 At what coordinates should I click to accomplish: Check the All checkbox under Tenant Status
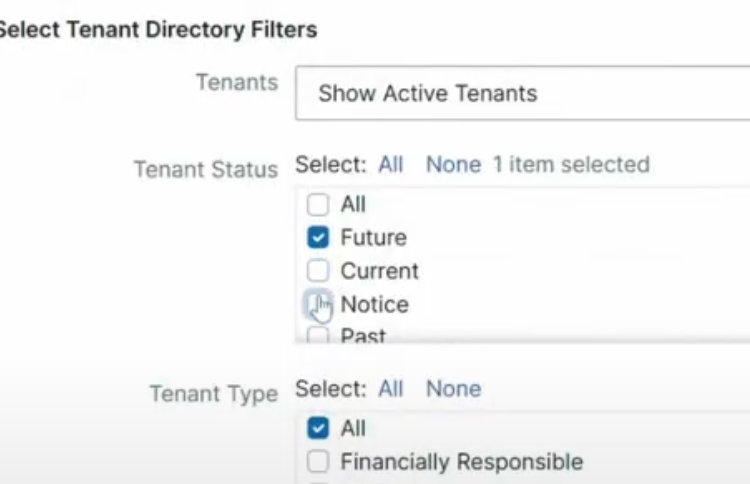(318, 204)
